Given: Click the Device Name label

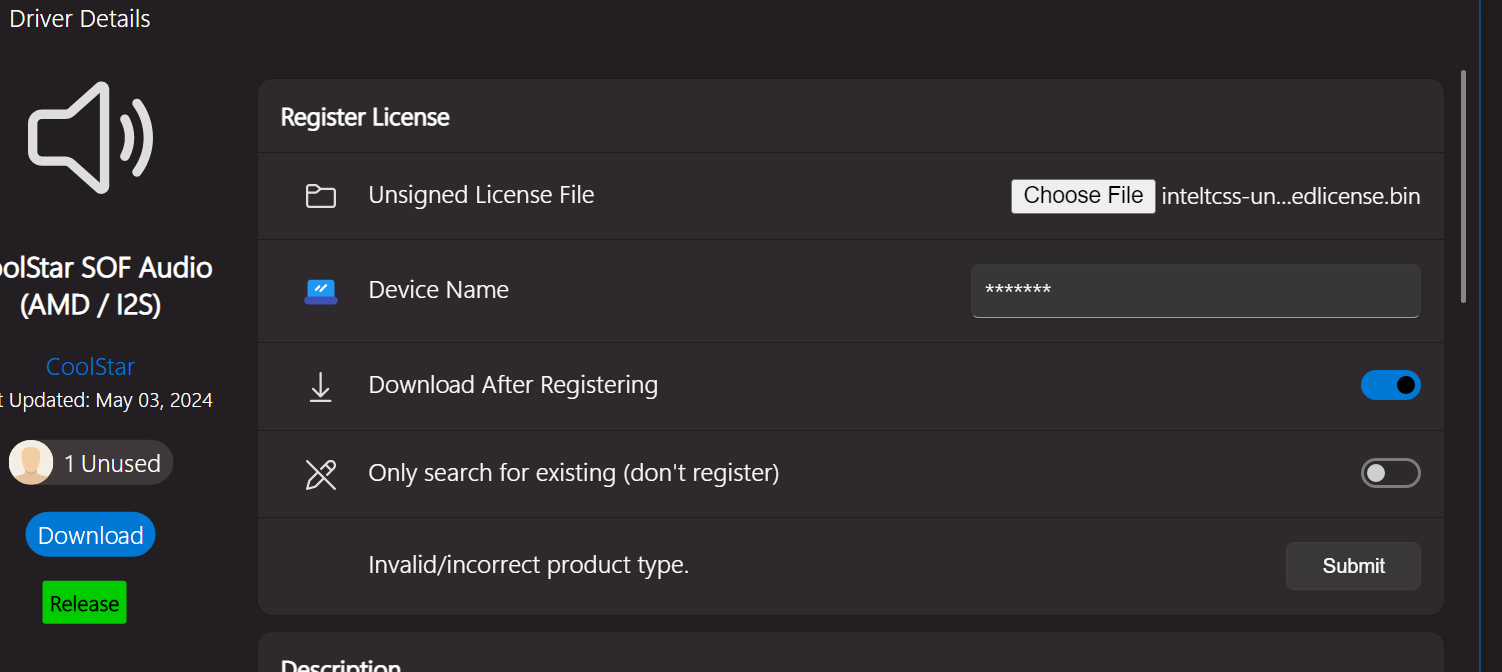Looking at the screenshot, I should coord(439,290).
